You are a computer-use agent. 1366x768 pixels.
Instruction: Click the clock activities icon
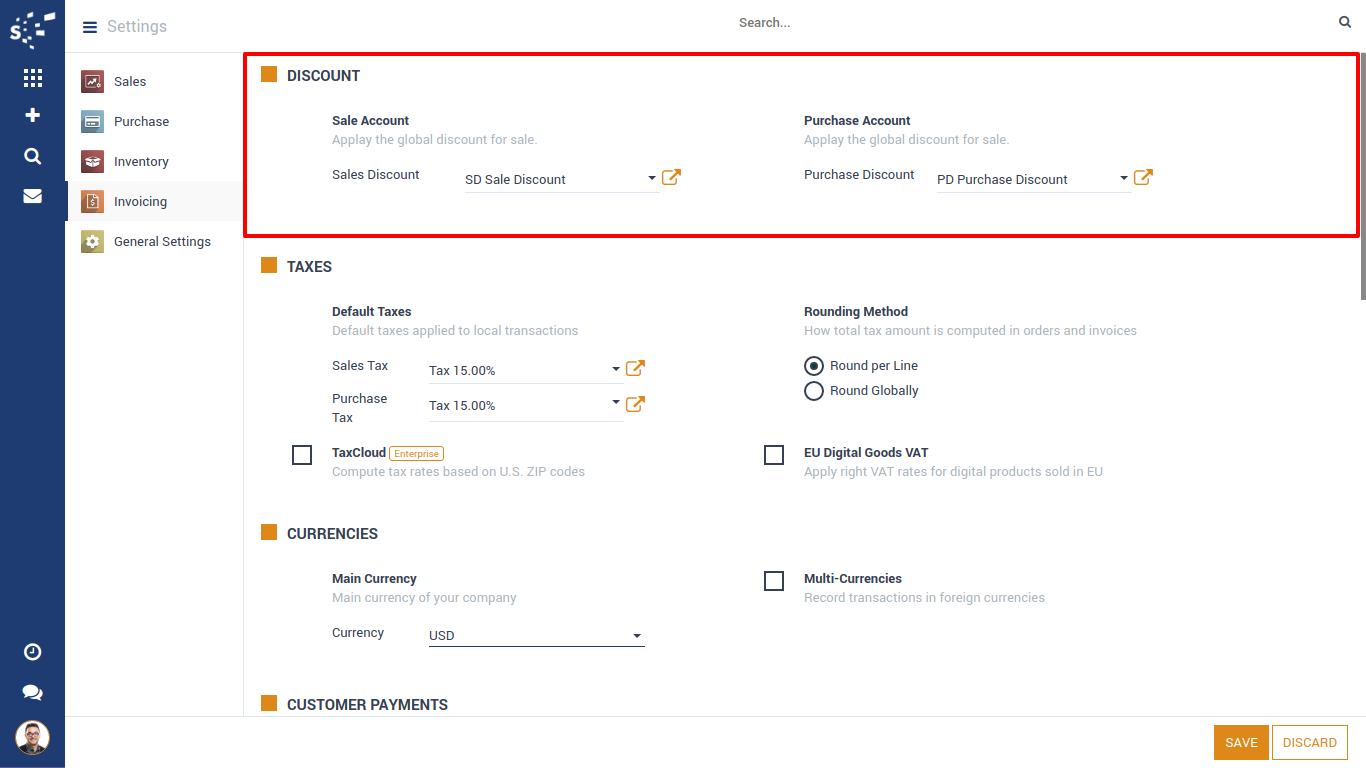tap(32, 652)
